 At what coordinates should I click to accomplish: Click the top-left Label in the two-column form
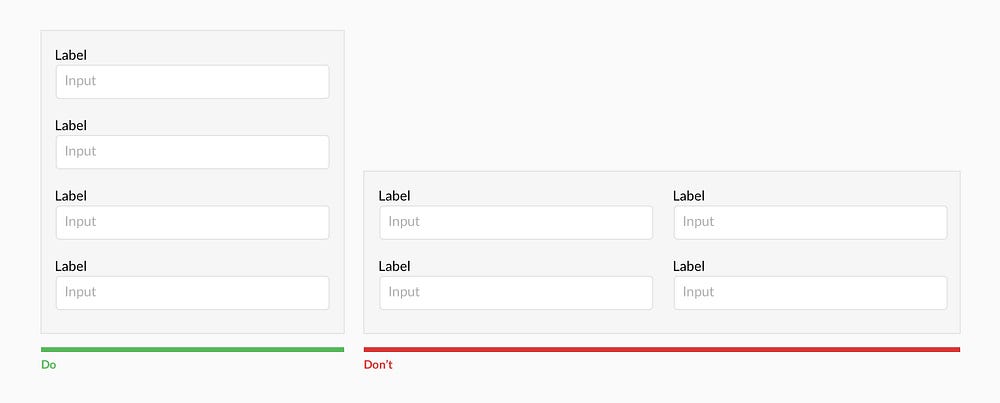[x=394, y=196]
